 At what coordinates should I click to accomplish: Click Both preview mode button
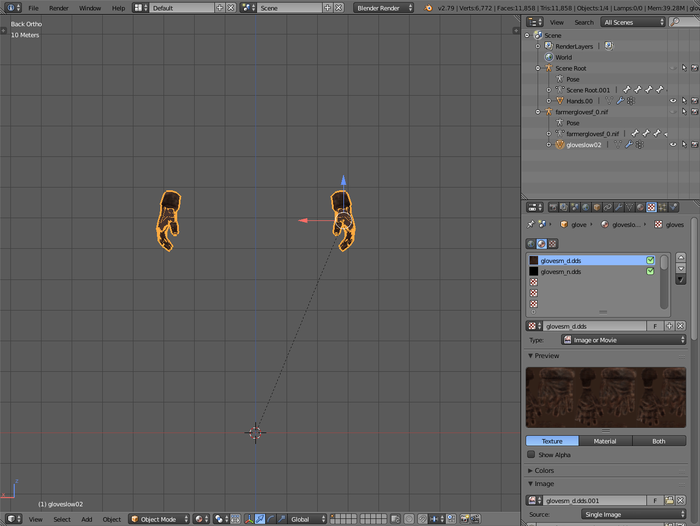(658, 441)
